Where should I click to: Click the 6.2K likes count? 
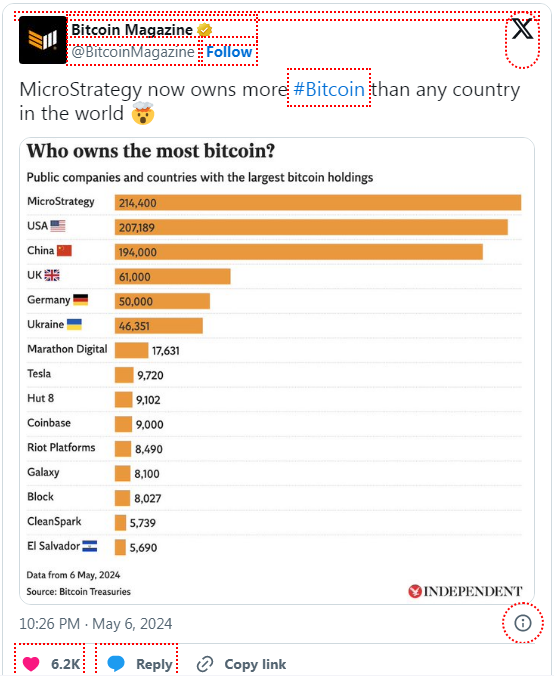tap(66, 664)
